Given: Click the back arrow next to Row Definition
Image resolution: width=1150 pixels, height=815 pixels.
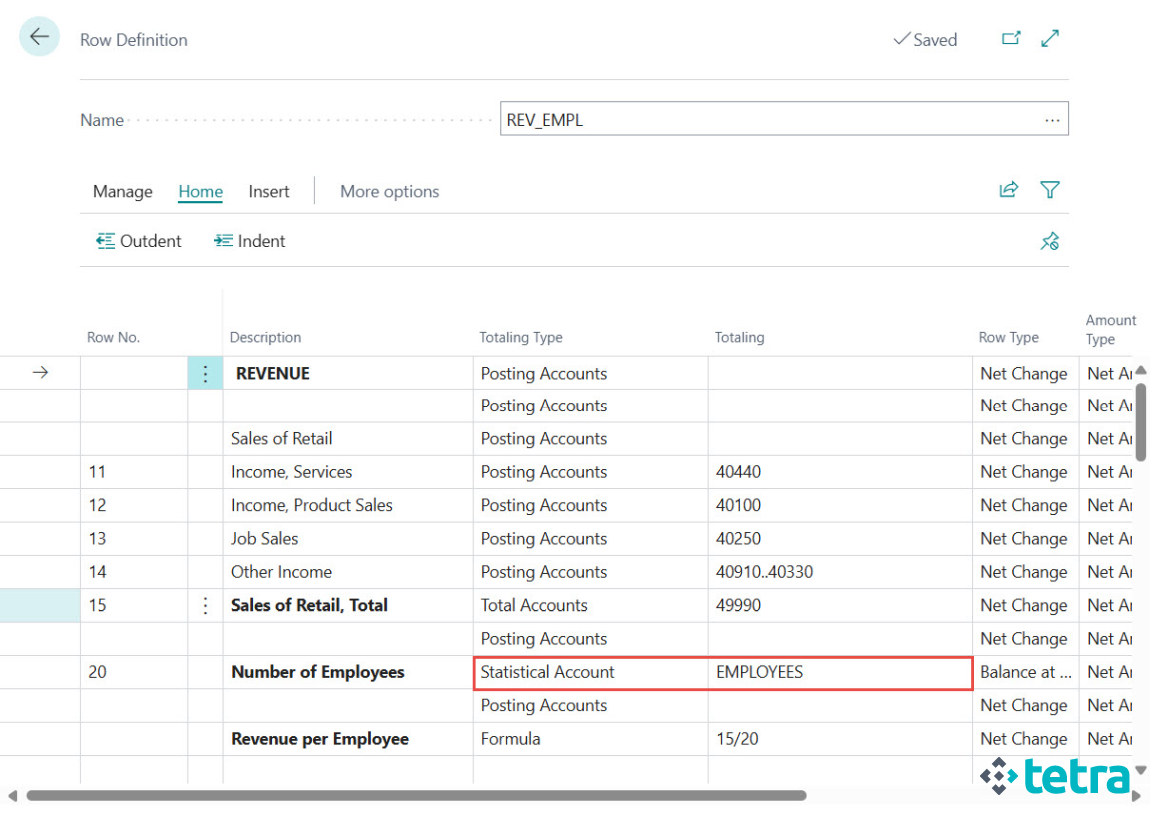Looking at the screenshot, I should coord(39,36).
